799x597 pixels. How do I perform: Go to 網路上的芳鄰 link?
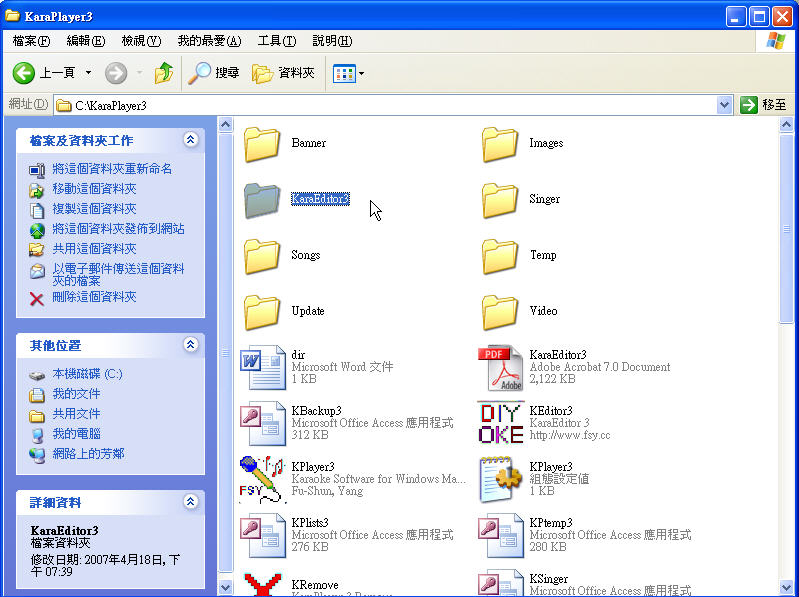(88, 453)
